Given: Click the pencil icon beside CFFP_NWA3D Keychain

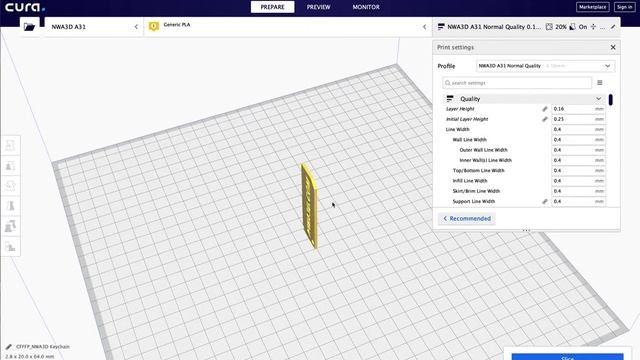Looking at the screenshot, I should pyautogui.click(x=9, y=347).
